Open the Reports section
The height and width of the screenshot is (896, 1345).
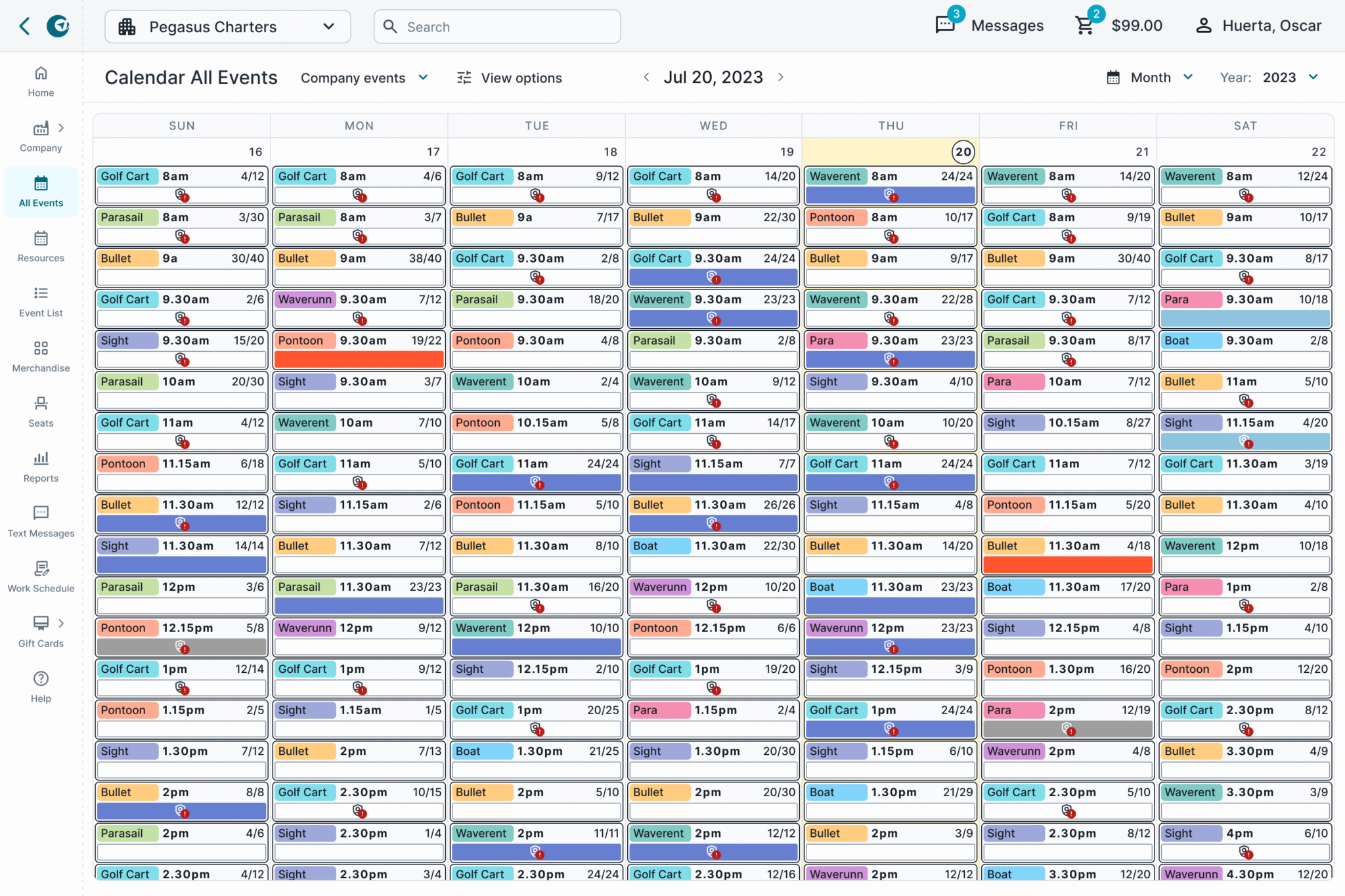(x=40, y=467)
